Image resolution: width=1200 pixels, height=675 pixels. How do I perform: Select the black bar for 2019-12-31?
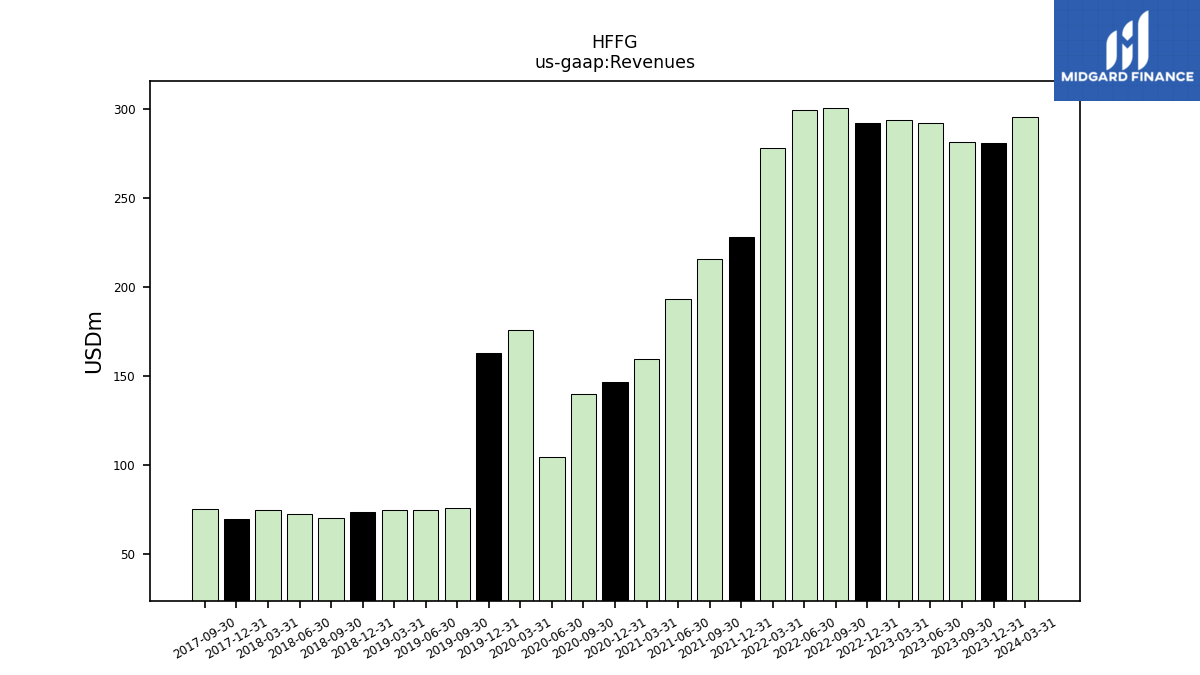pos(489,477)
